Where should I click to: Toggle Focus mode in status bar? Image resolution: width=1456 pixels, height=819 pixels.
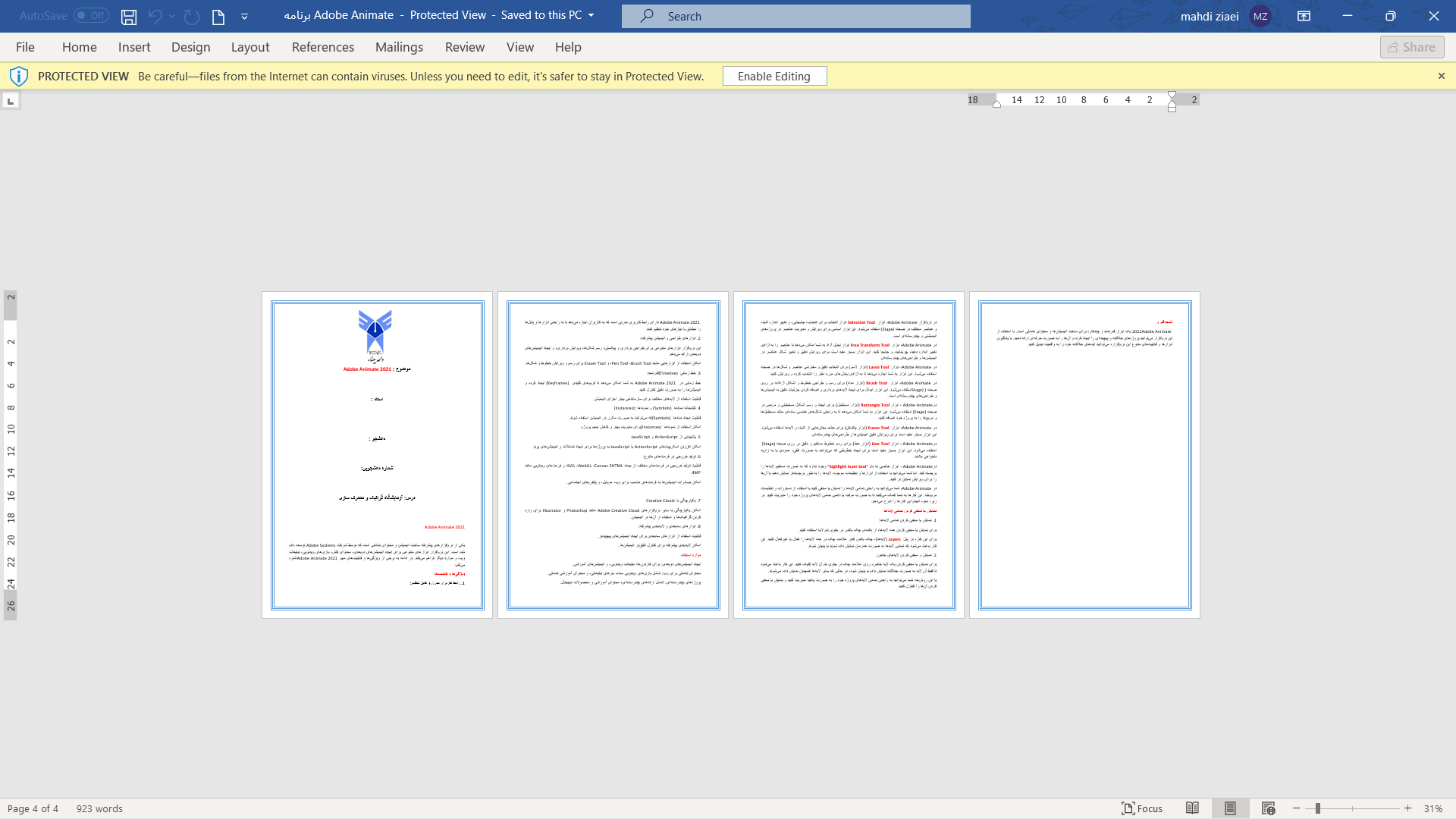(x=1142, y=808)
